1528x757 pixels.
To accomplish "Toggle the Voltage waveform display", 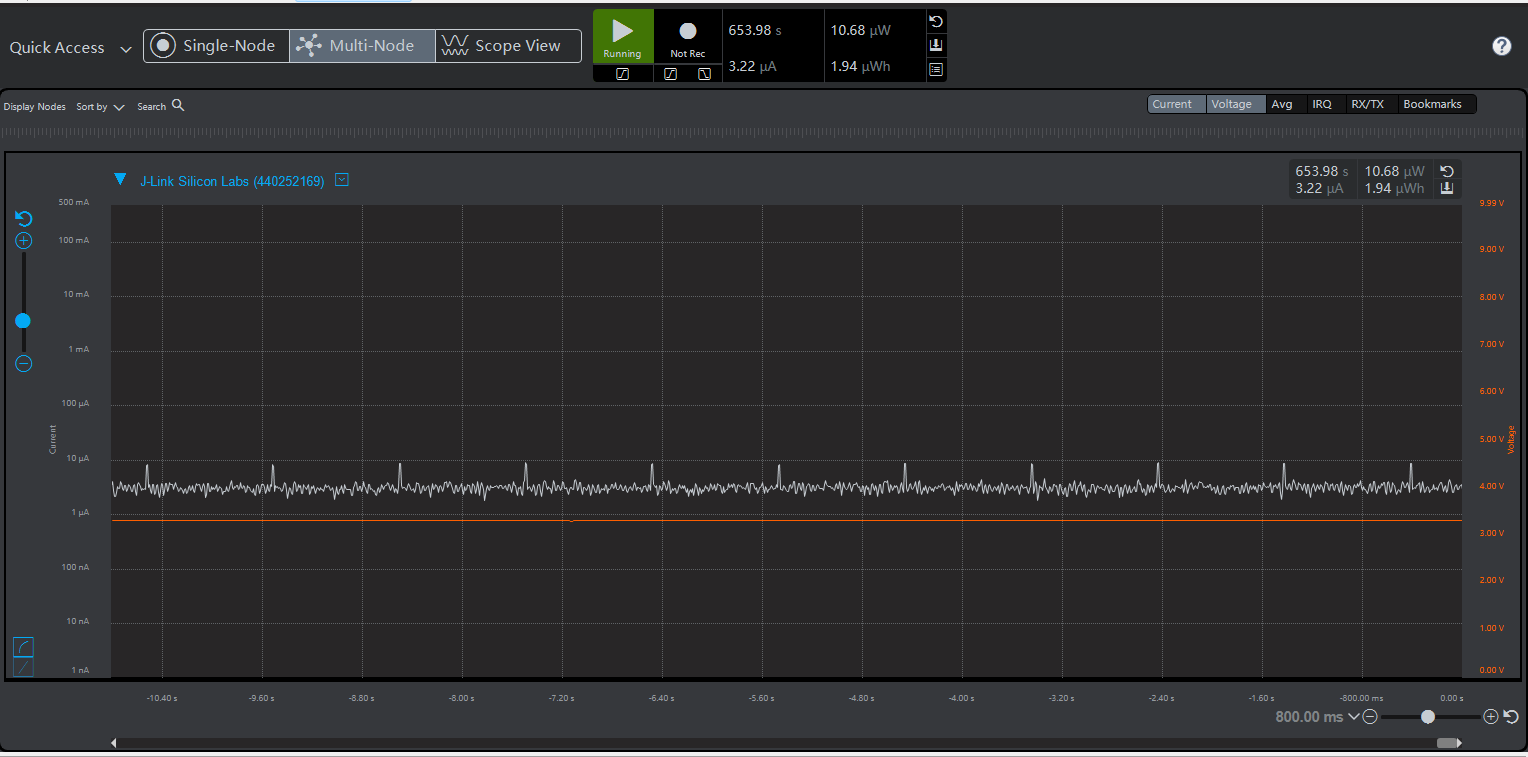I will 1231,104.
